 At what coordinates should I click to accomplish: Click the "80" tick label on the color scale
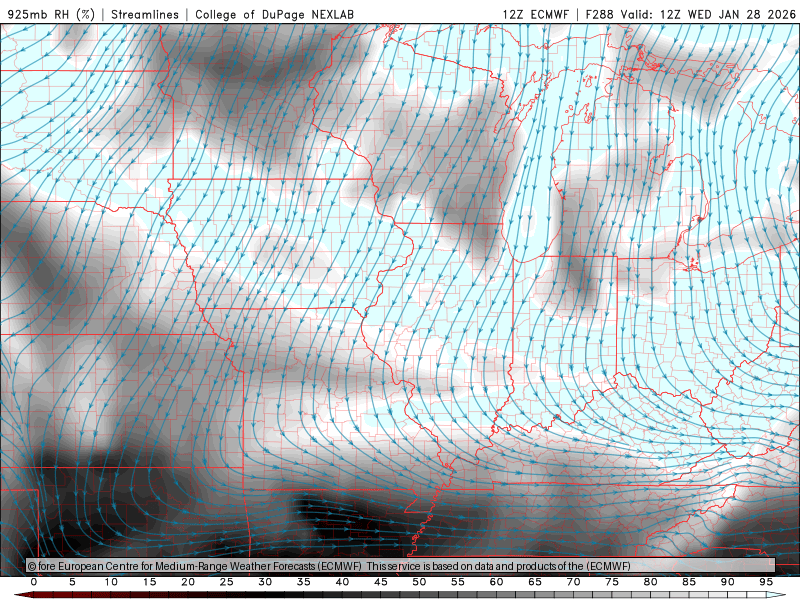(651, 582)
